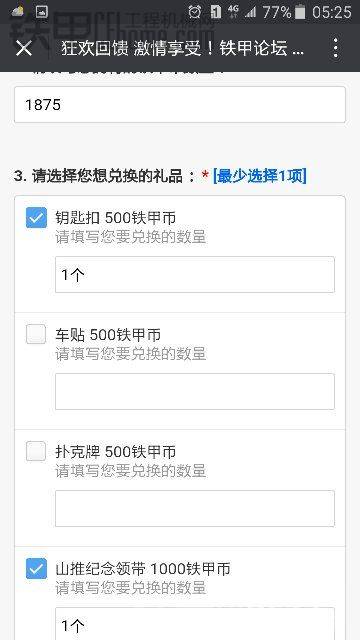Tap the 4G signal indicator icon
Viewport: 360px width, 640px height.
tap(233, 11)
